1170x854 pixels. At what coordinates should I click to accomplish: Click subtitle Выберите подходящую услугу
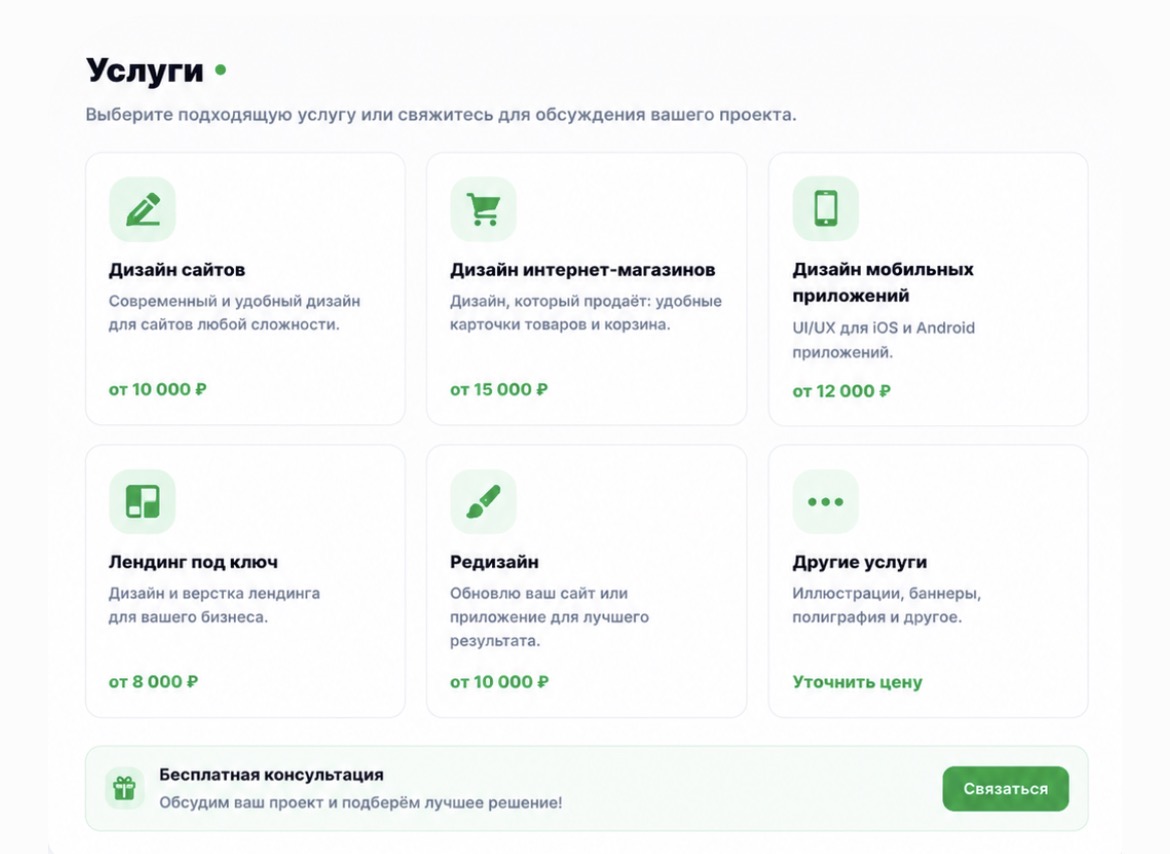(x=440, y=115)
